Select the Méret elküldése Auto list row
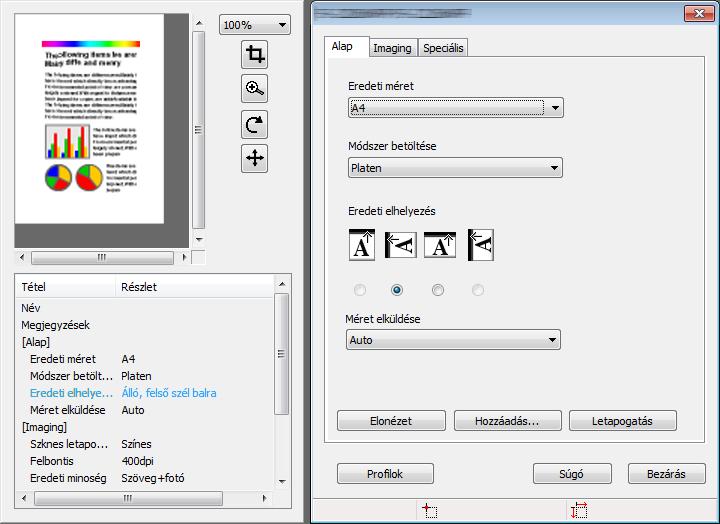The height and width of the screenshot is (524, 720). tap(145, 410)
